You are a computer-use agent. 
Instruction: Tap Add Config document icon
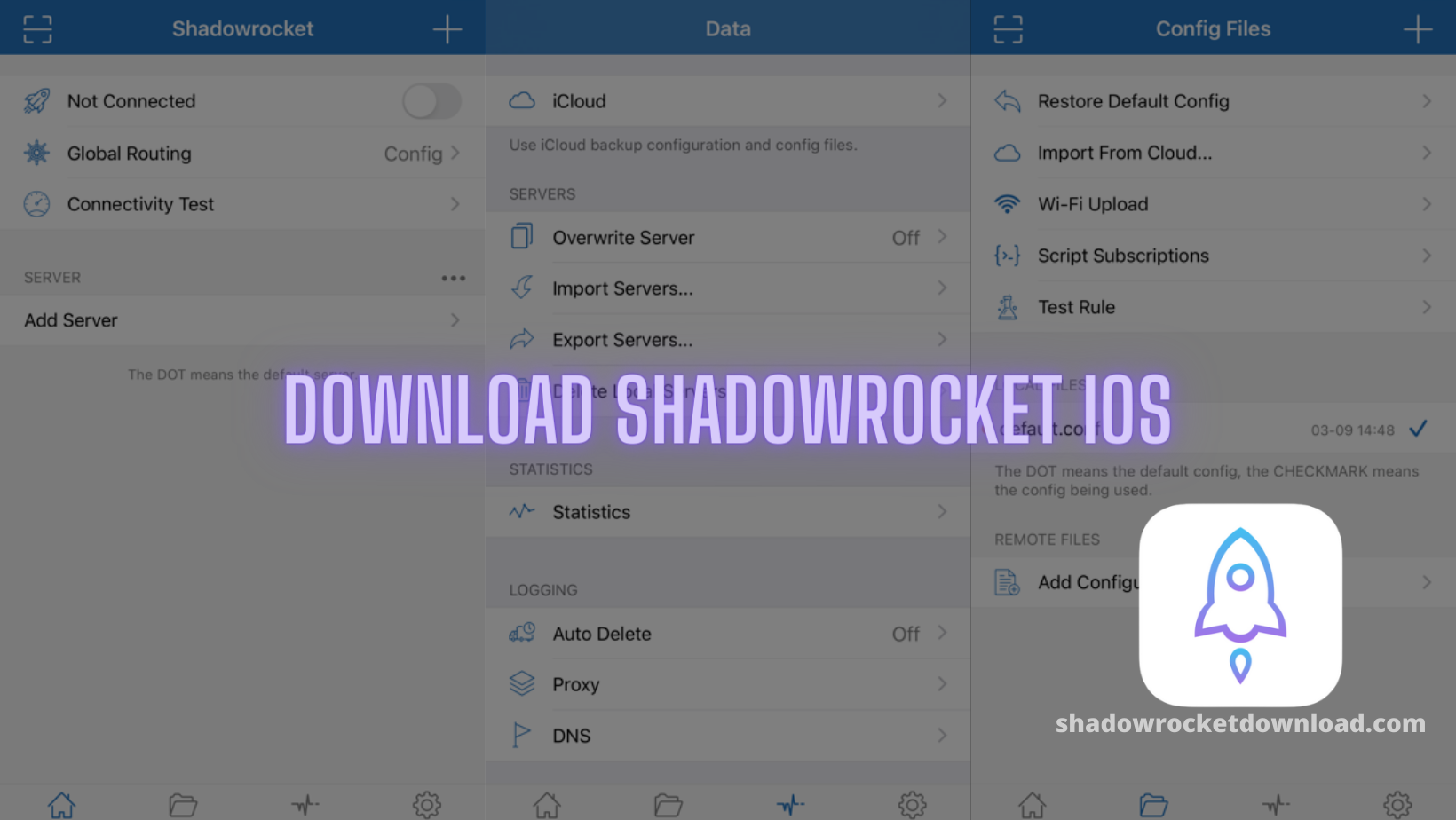point(1008,582)
